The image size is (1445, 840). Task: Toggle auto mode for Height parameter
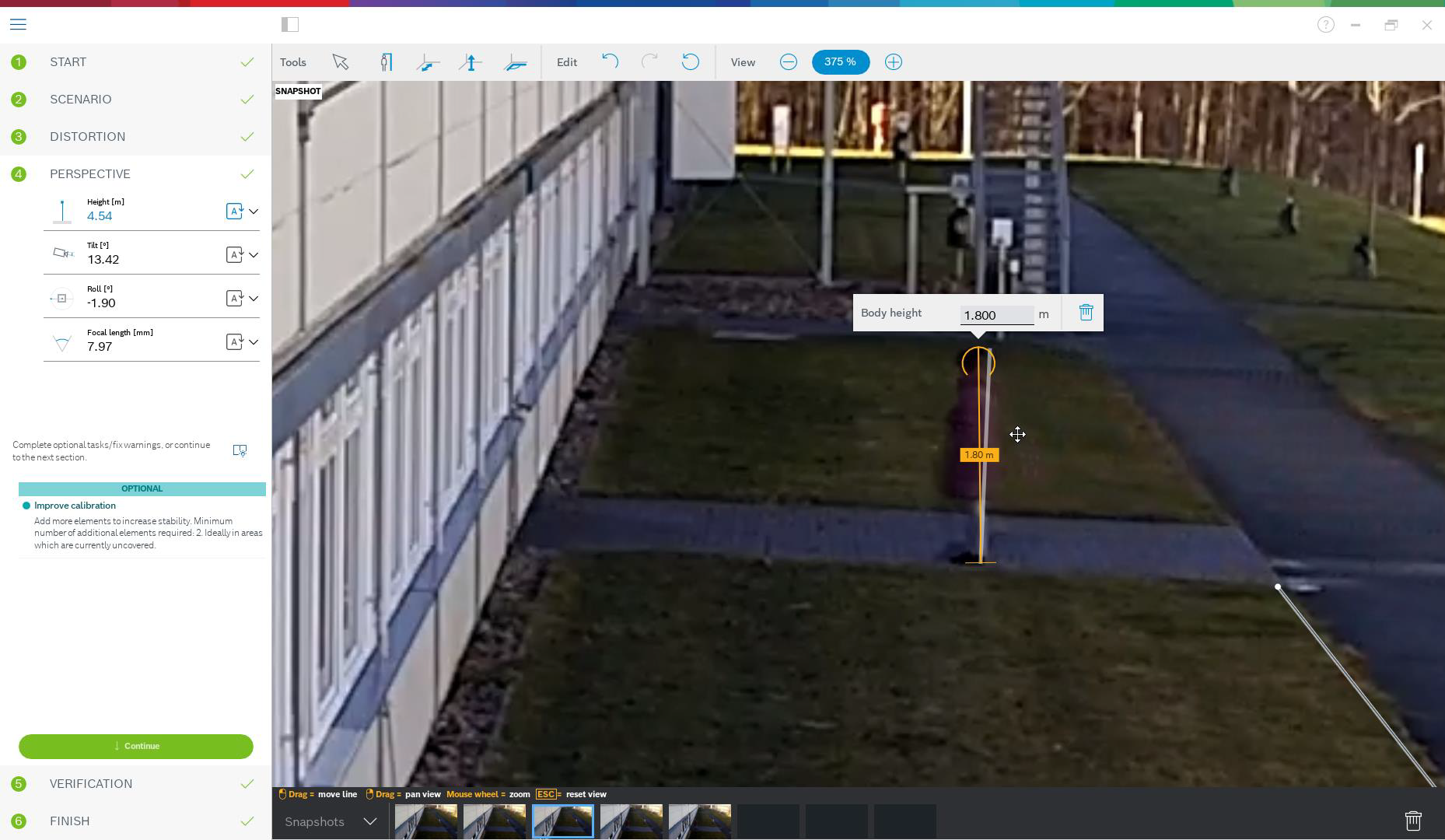coord(234,212)
